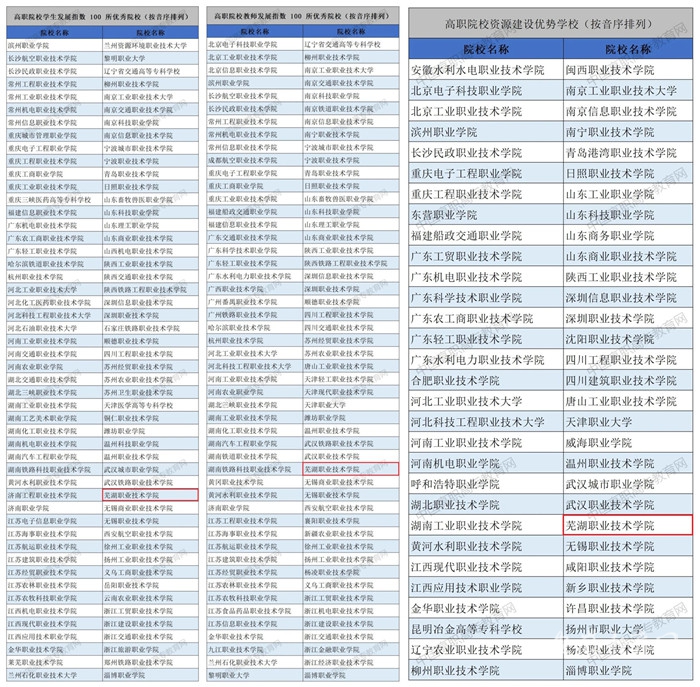This screenshot has height=687, width=700.
Task: Click 许昌职业技术学院 entry
Action: click(x=628, y=608)
